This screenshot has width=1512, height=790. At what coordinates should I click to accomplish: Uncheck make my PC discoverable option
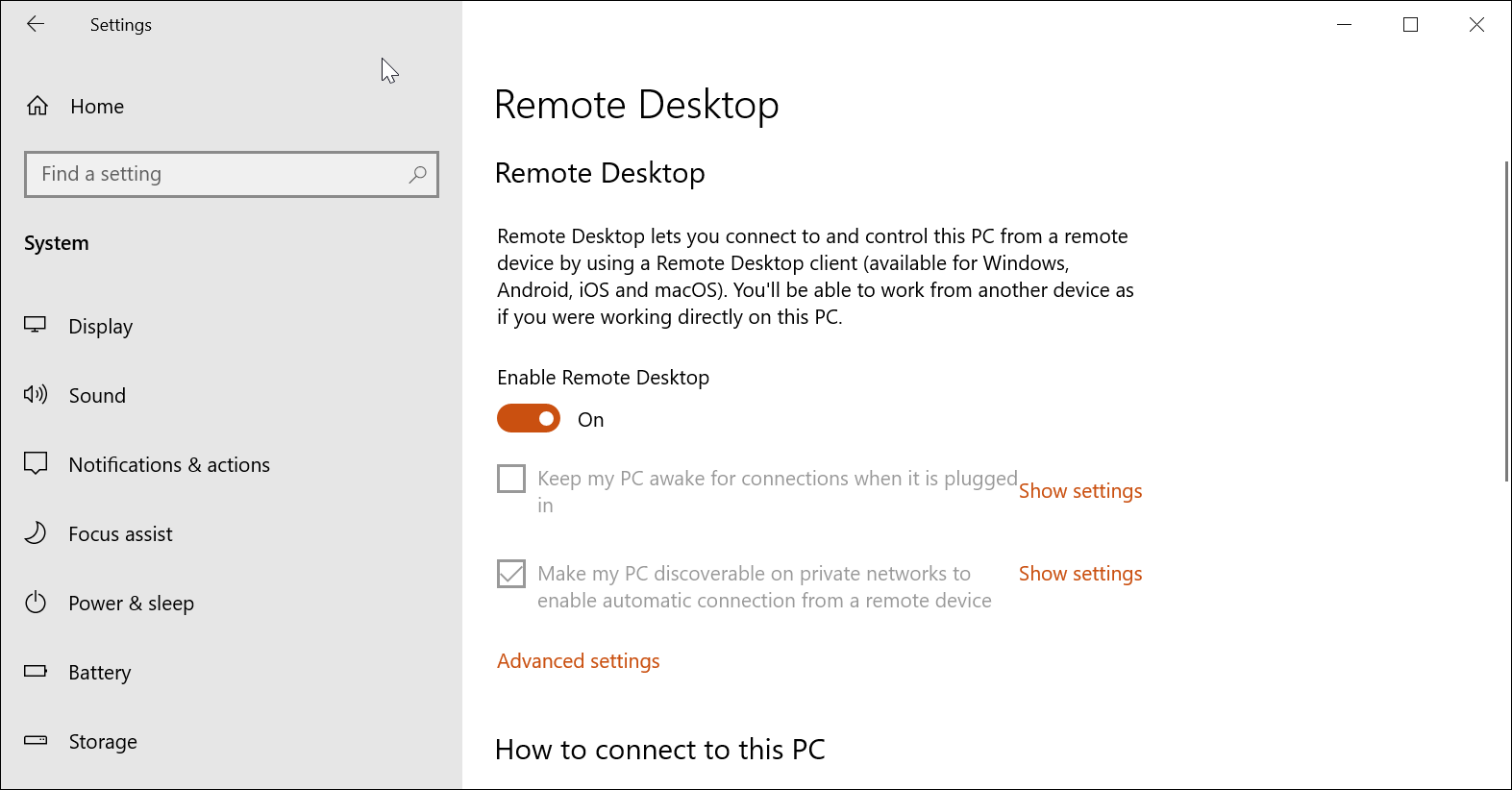(x=510, y=573)
